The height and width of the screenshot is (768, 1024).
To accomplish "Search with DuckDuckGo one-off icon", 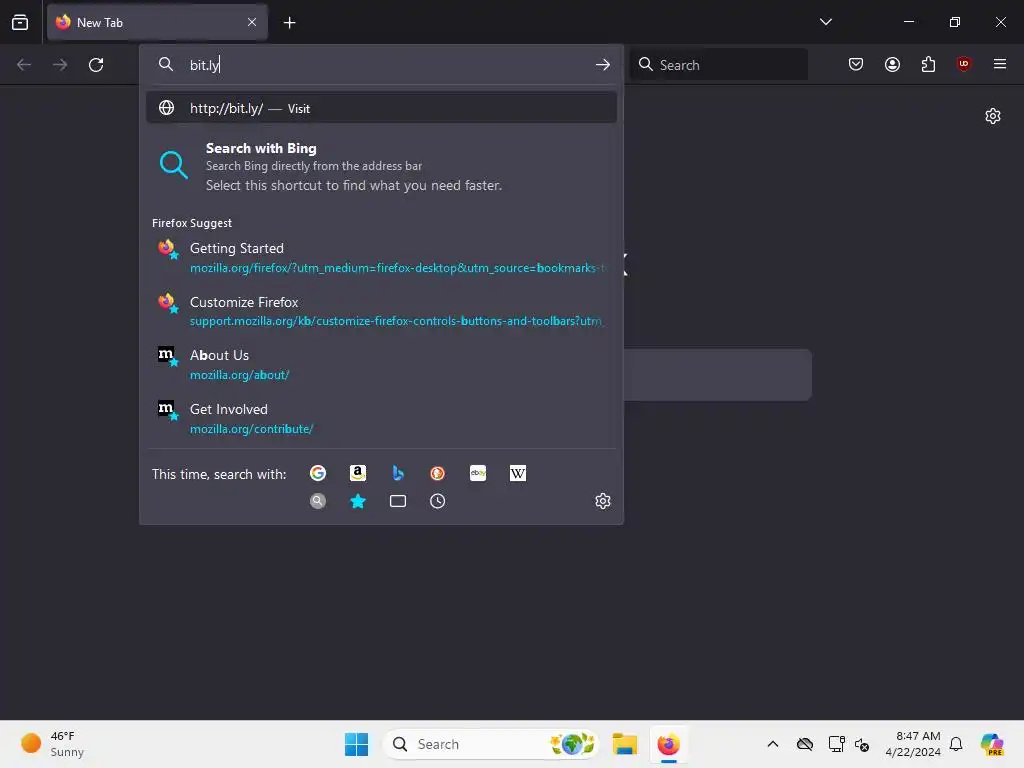I will pyautogui.click(x=438, y=473).
